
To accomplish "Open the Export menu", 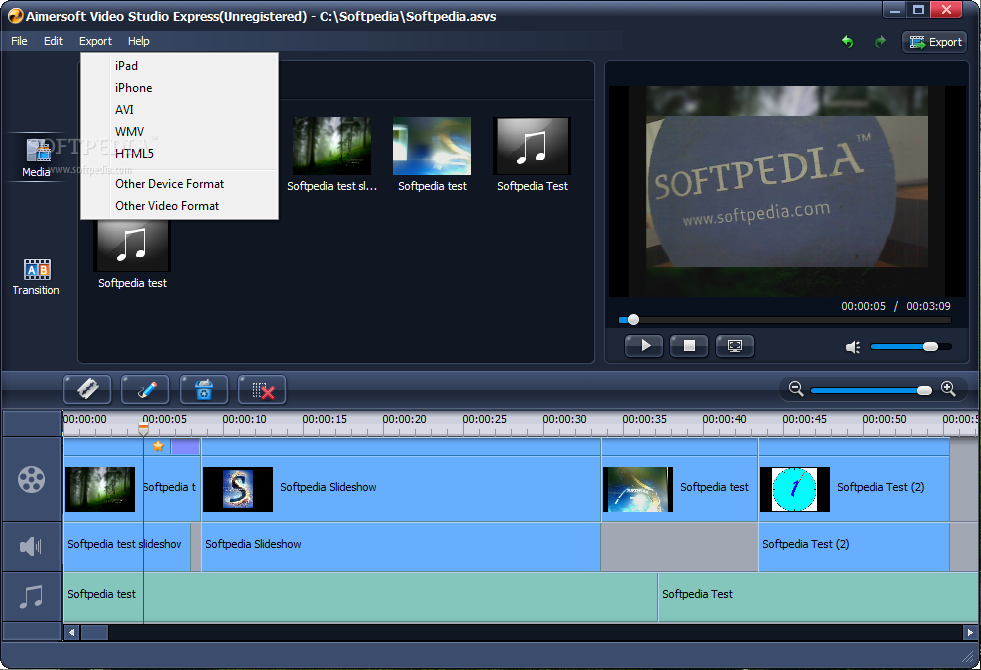I will 95,41.
